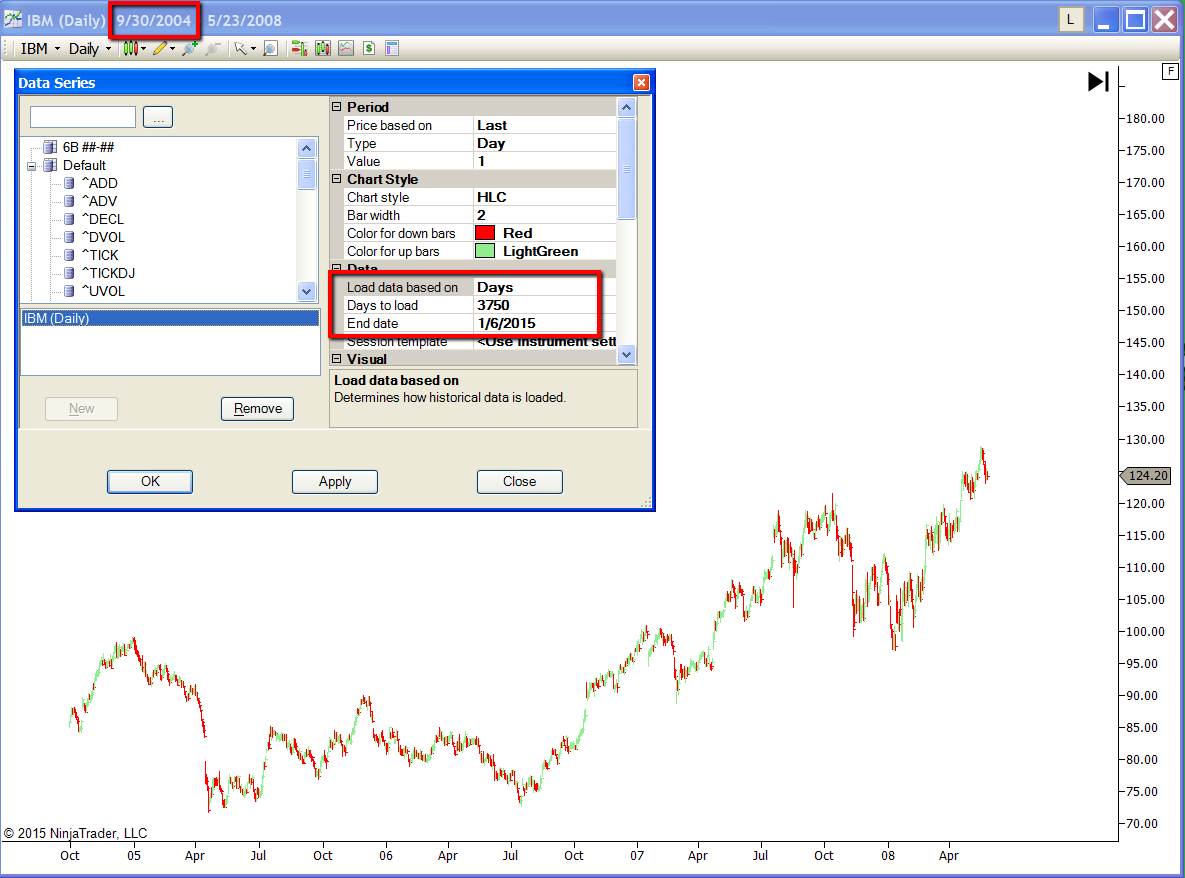Click the Close button in Data Series

[x=520, y=481]
